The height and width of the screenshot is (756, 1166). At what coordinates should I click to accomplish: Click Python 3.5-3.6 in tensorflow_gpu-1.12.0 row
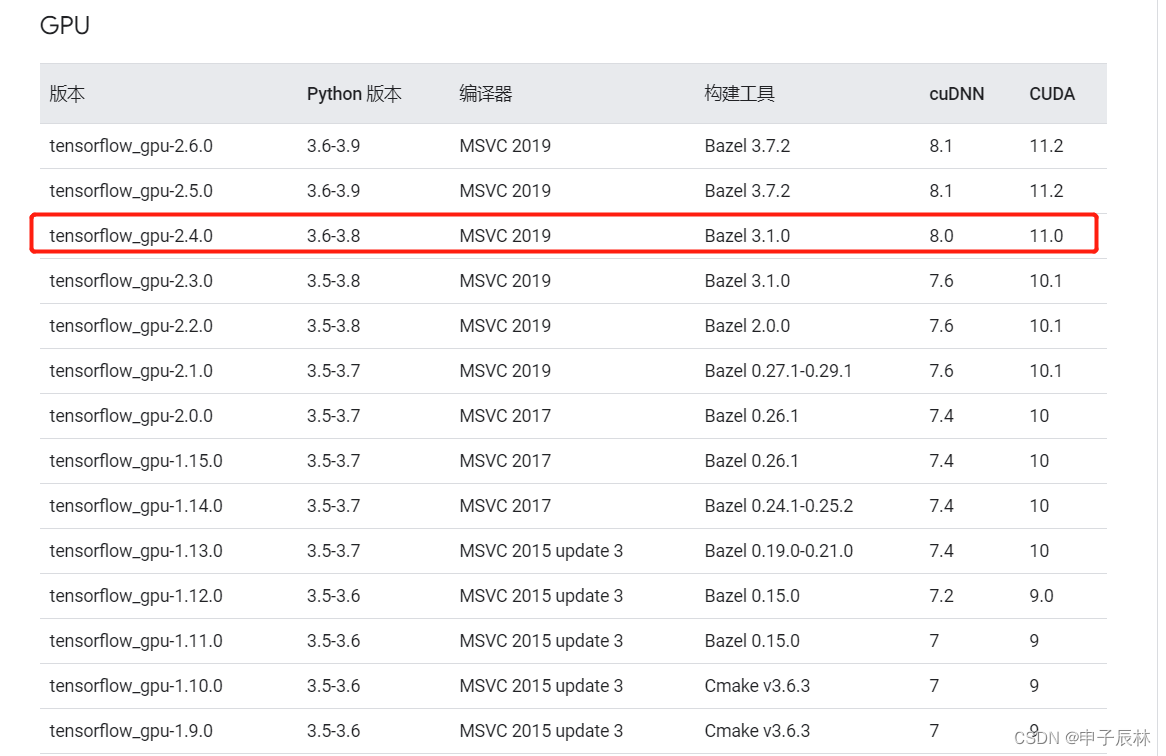pyautogui.click(x=333, y=595)
